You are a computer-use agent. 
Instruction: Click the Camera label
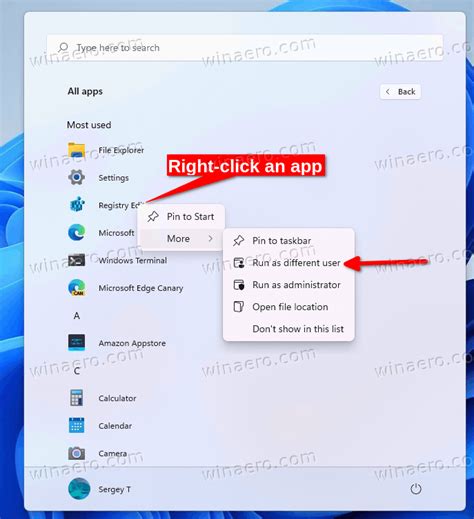(112, 453)
